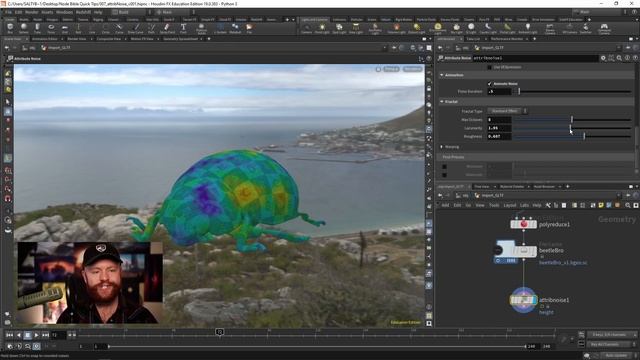Select the Torus shelf tool
This screenshot has height=360, width=640.
tap(51, 28)
